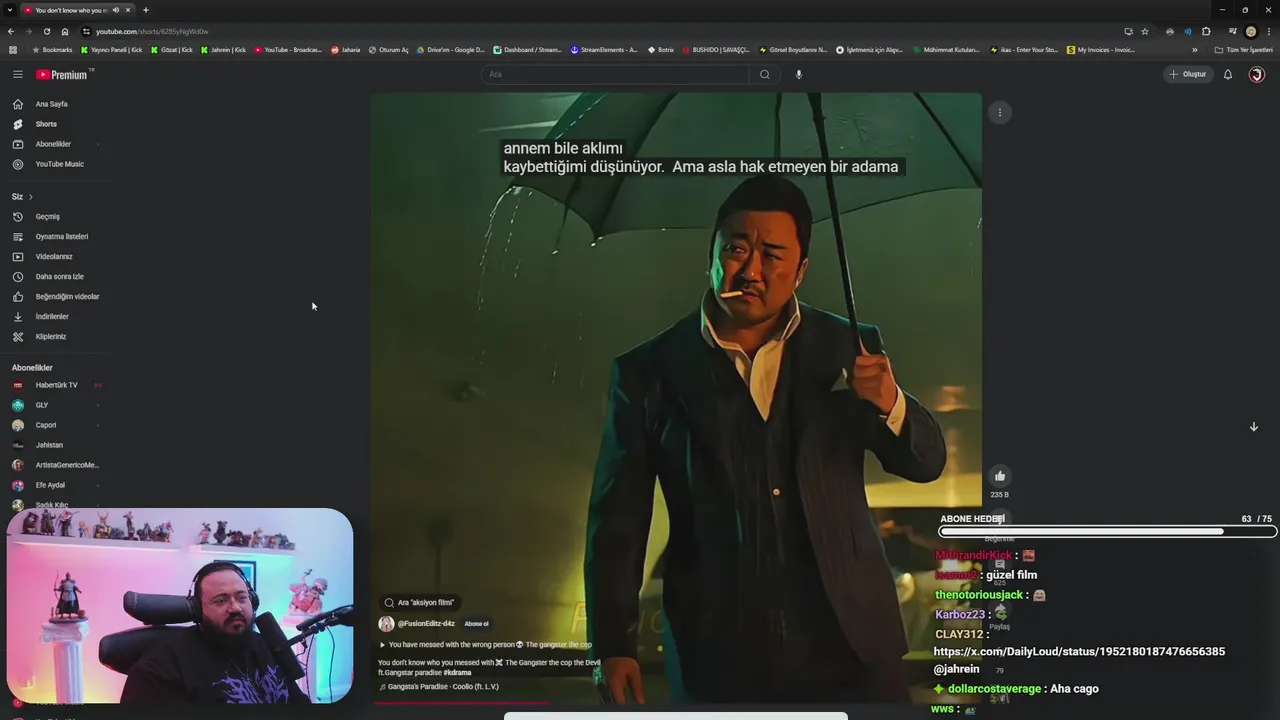Viewport: 1280px width, 720px height.
Task: Click the browser home button
Action: [65, 31]
